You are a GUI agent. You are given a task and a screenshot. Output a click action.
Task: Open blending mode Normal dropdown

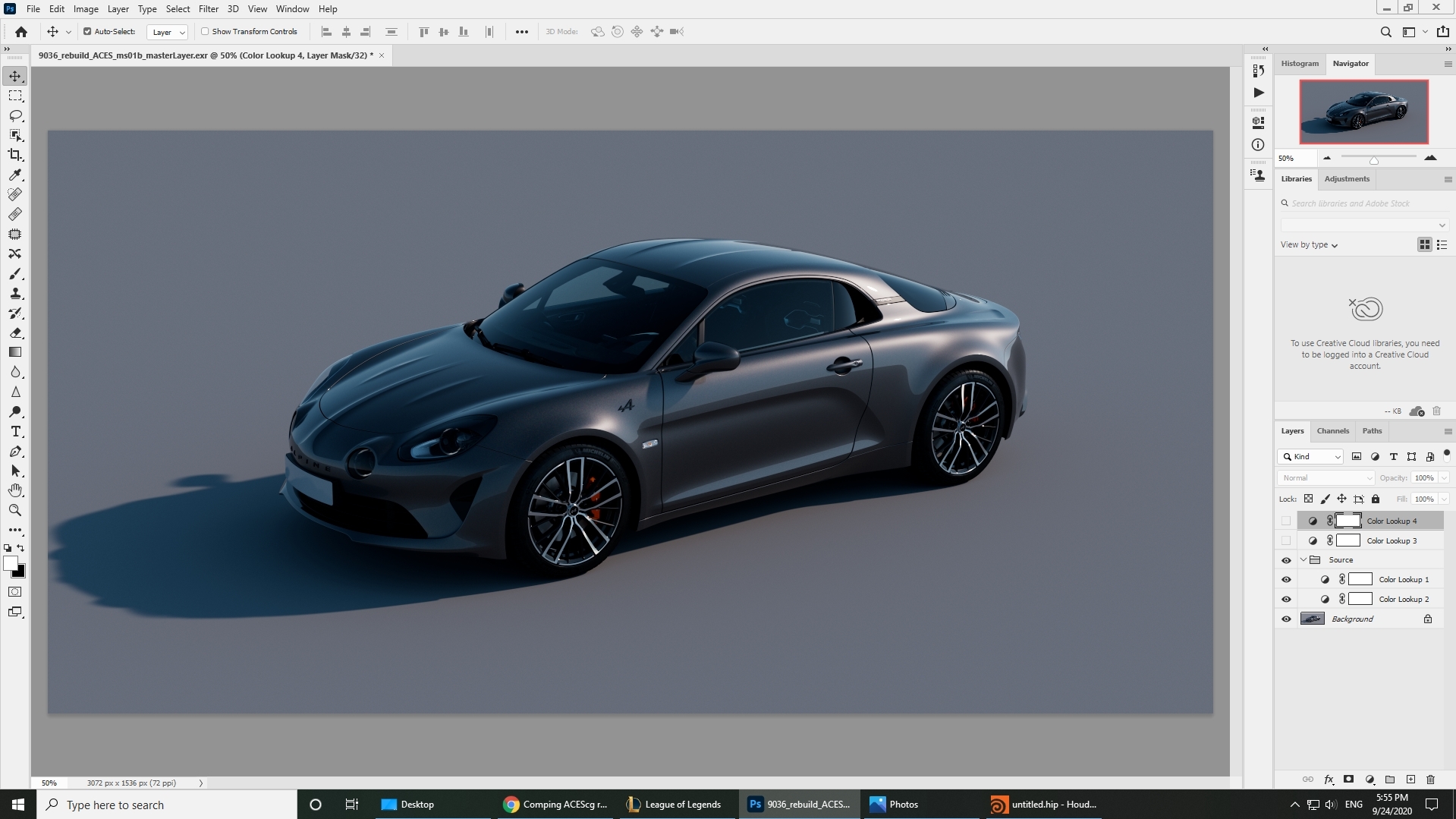tap(1326, 477)
